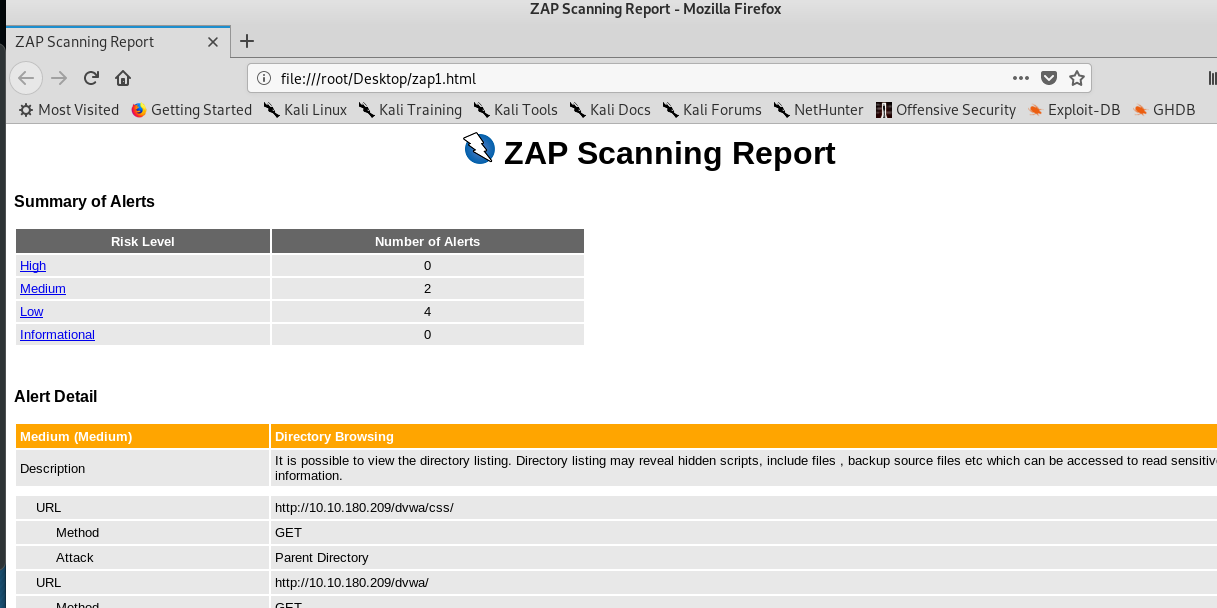
Task: Open the Offensive Security bookmark
Action: tap(946, 110)
